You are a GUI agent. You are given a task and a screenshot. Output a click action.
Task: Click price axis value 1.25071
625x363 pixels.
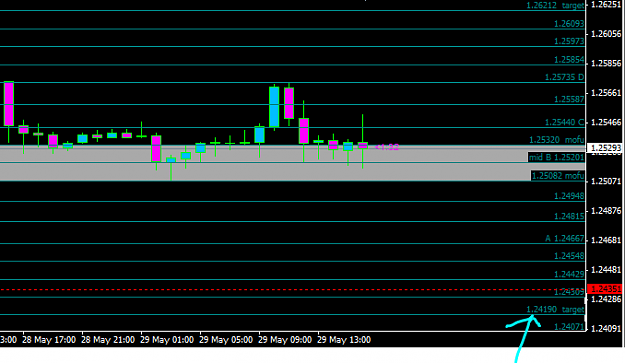tap(606, 182)
